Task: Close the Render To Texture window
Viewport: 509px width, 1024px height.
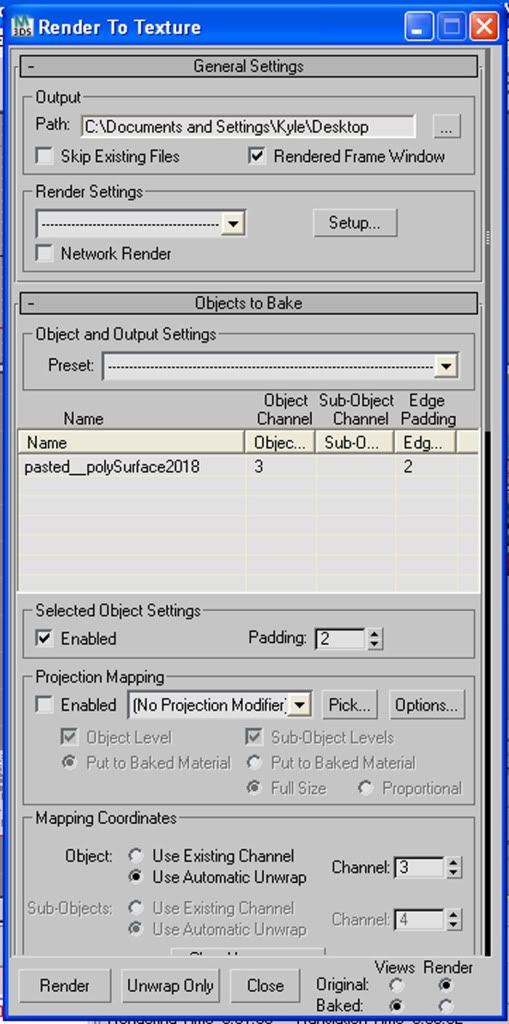Action: (484, 27)
